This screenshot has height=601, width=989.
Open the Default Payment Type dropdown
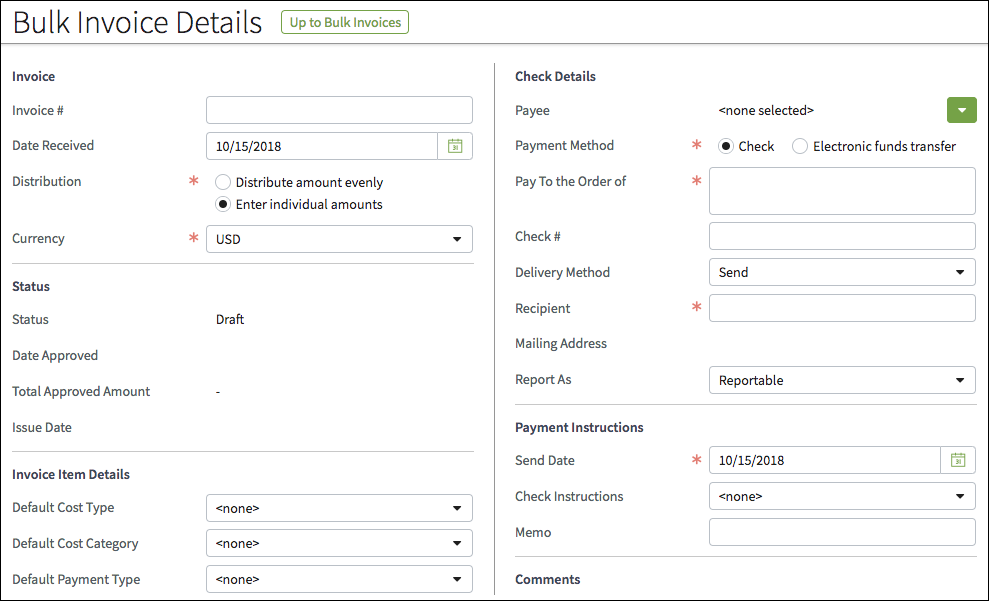click(x=339, y=579)
